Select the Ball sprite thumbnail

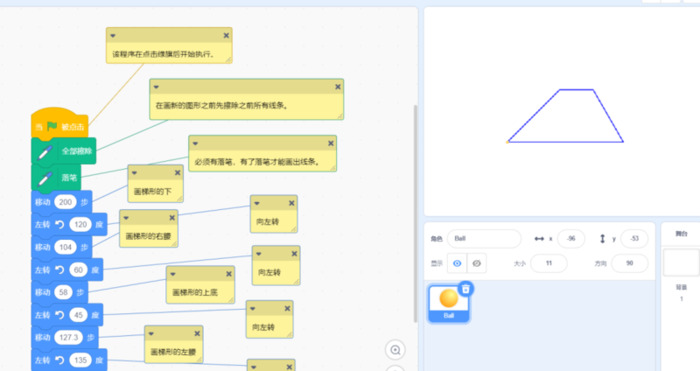[x=449, y=304]
